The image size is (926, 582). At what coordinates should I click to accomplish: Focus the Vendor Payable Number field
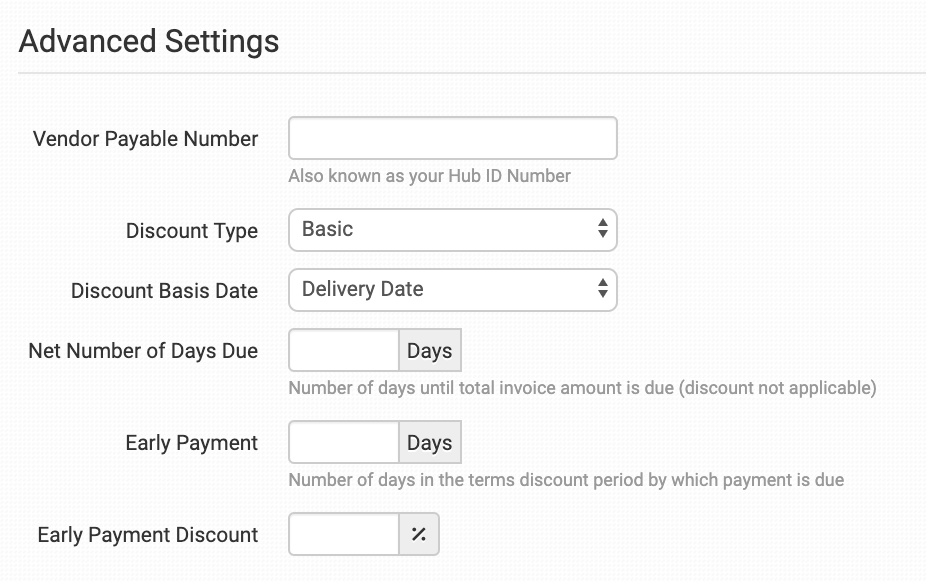[x=452, y=138]
